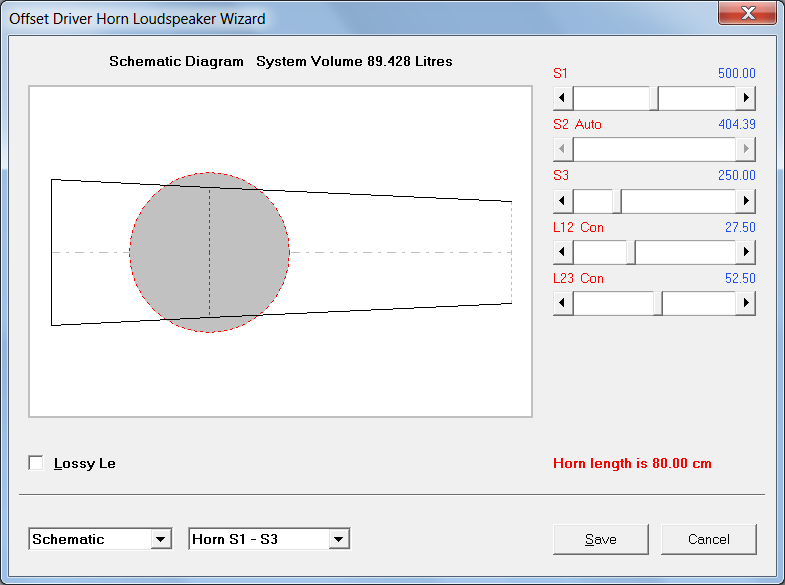Click the S1 value 500.00
Image resolution: width=785 pixels, height=585 pixels.
click(x=736, y=73)
